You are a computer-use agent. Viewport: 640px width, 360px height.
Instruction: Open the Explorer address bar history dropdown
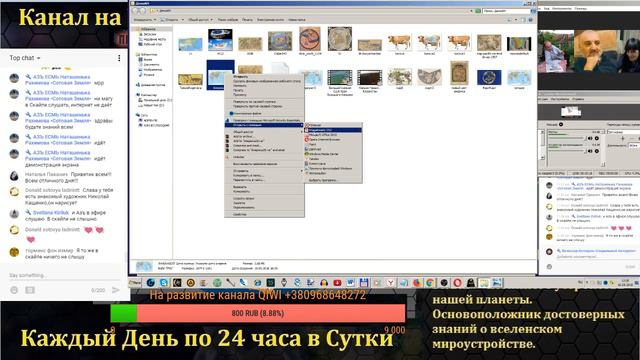pos(471,11)
